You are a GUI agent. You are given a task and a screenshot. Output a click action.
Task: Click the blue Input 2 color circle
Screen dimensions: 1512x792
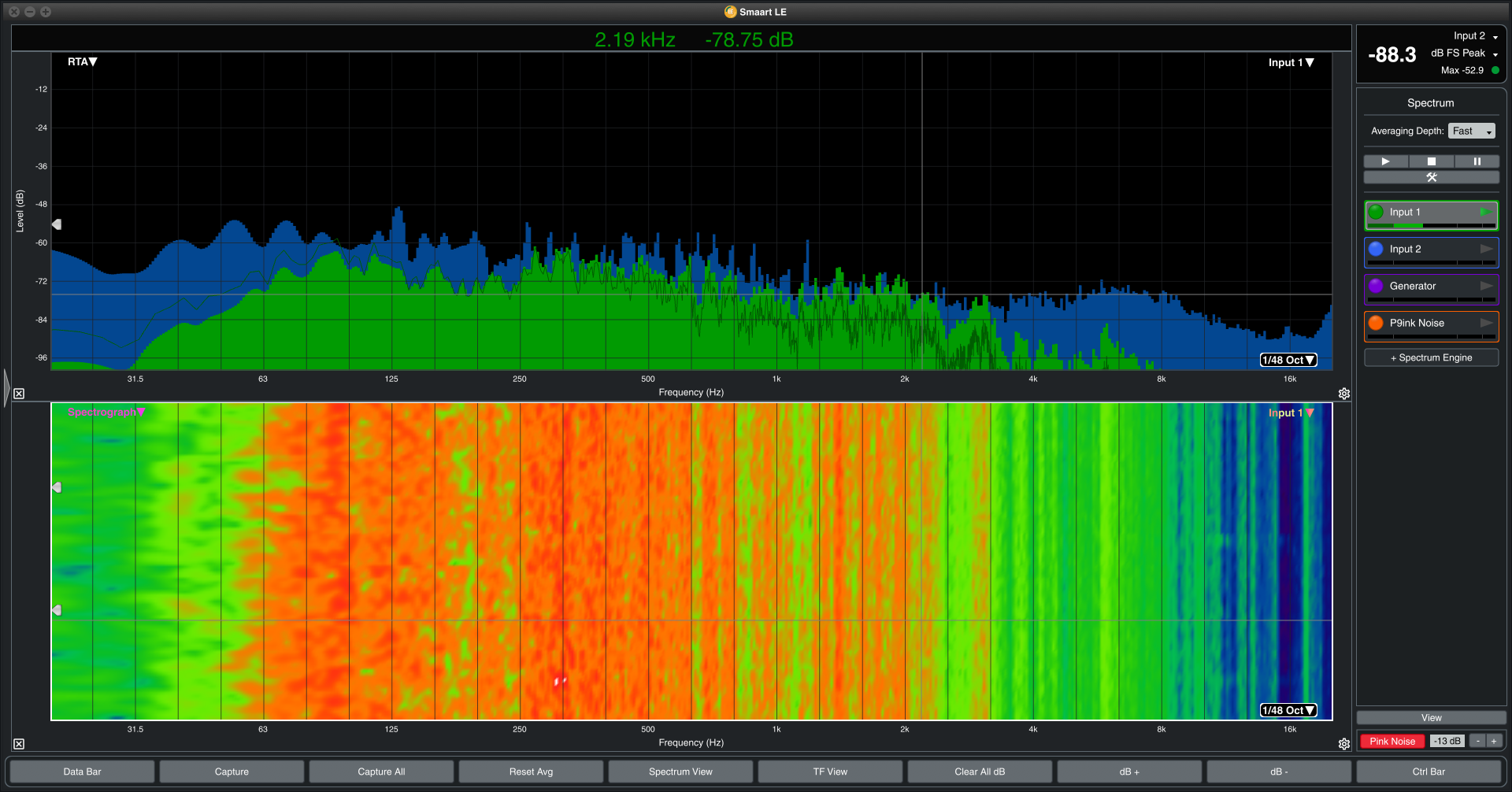(x=1376, y=249)
